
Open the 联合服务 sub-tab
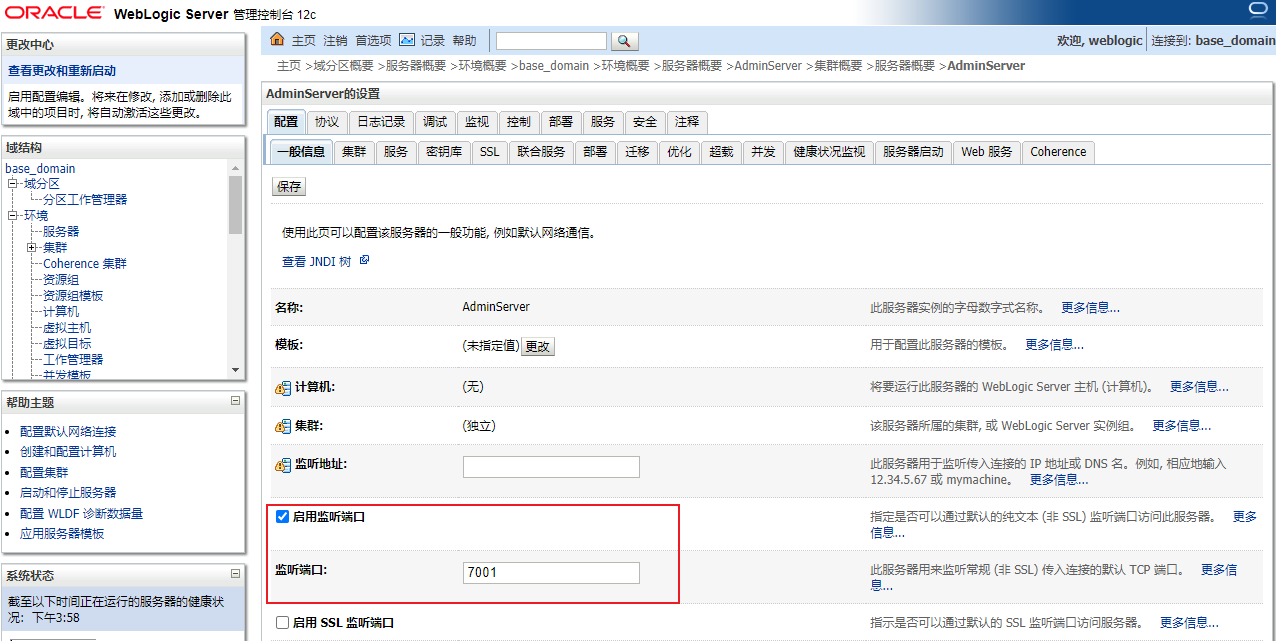(541, 152)
